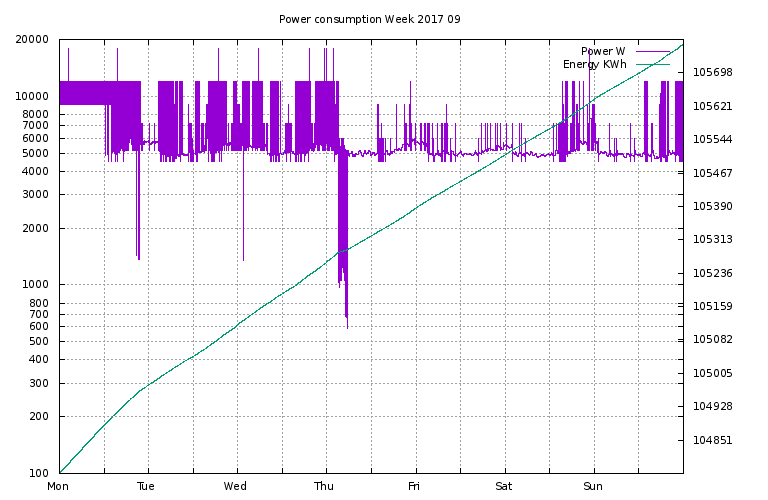
Task: Select the 'Energy KWh' legend label
Action: point(594,64)
